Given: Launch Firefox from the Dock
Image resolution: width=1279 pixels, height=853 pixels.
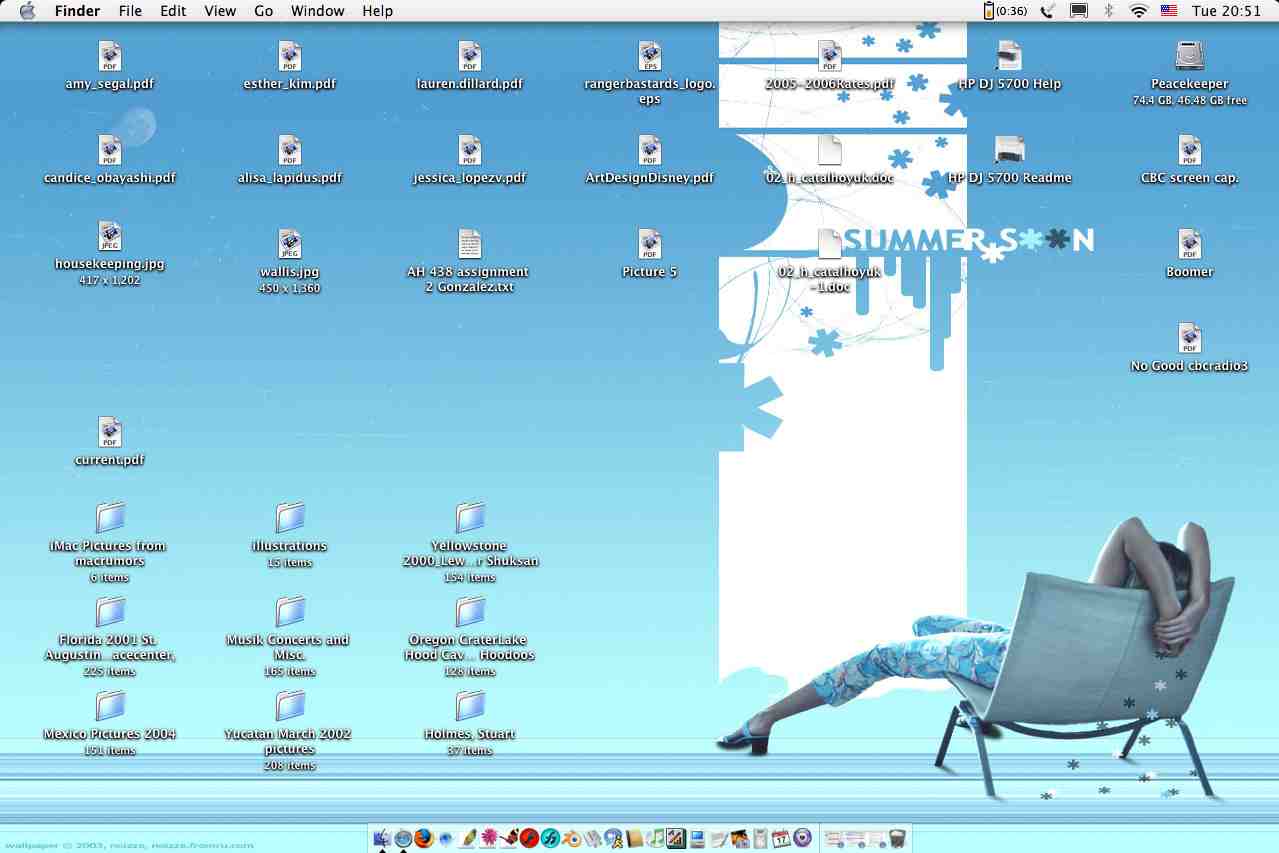Looking at the screenshot, I should point(424,838).
